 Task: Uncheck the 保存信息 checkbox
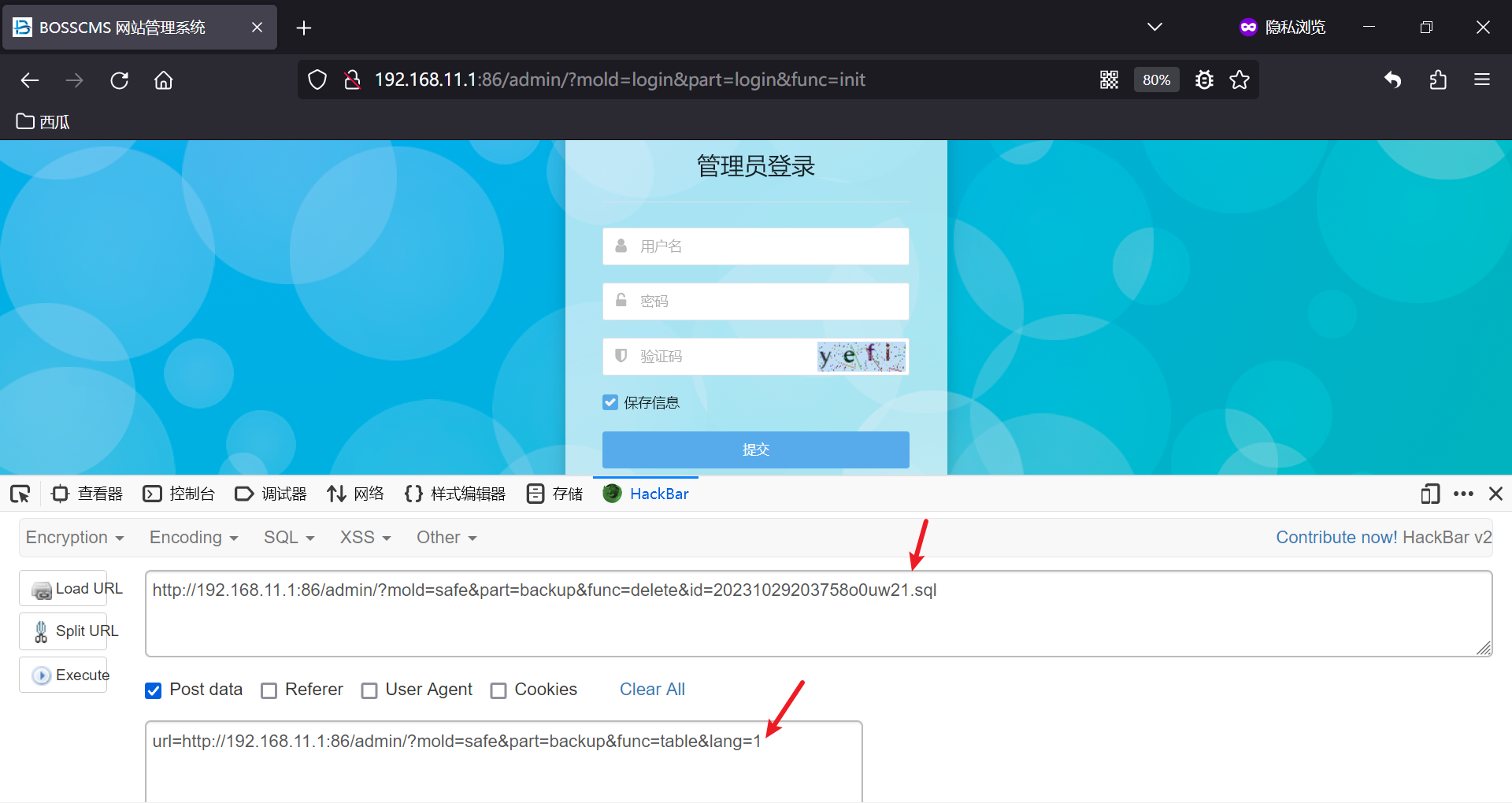point(610,402)
